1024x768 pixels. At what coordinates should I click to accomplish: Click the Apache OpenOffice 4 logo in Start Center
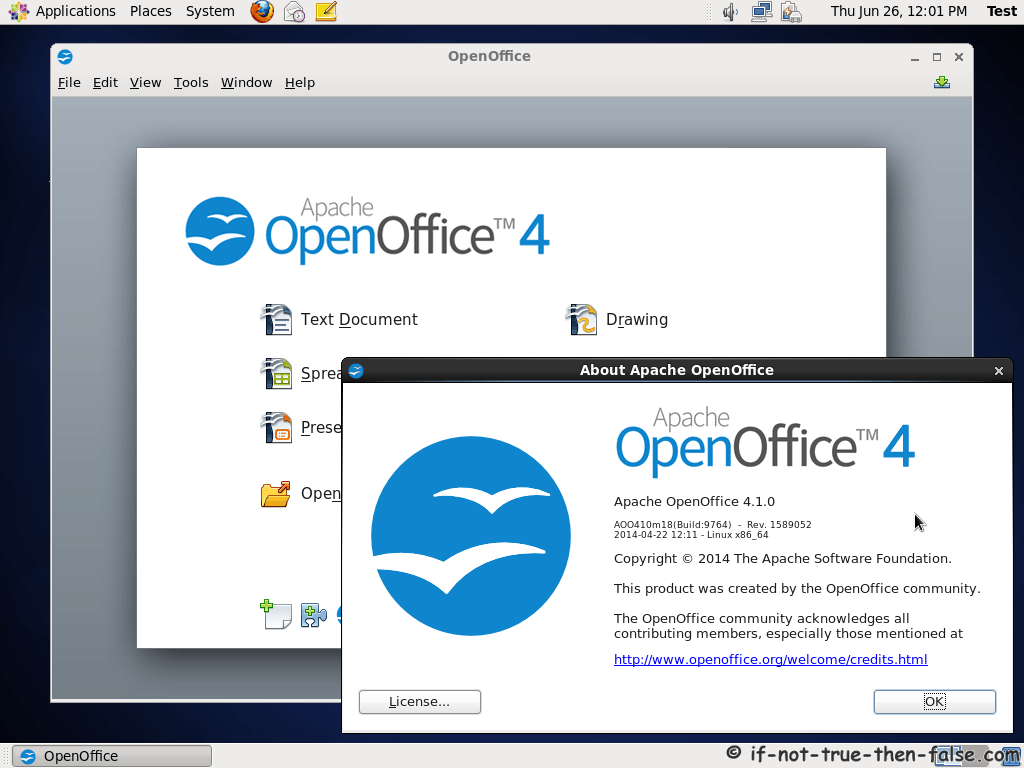368,231
